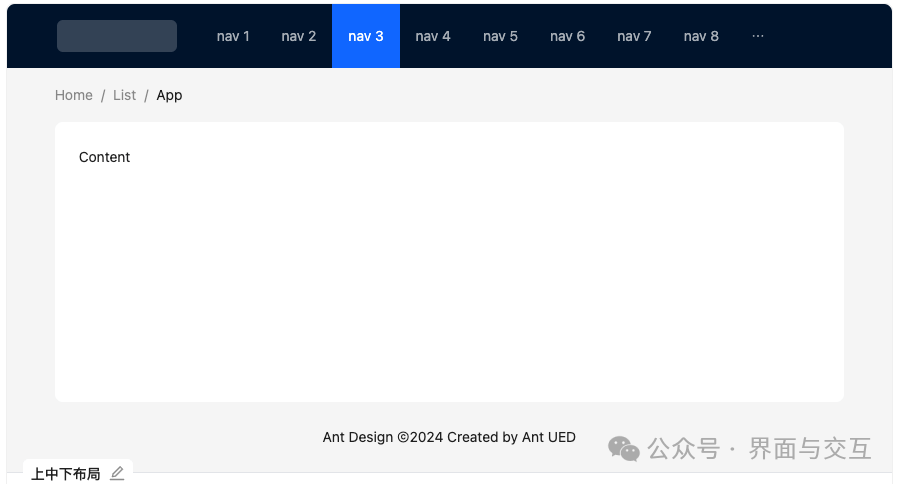Select the nav 1 menu item
This screenshot has width=900, height=484.
[233, 36]
